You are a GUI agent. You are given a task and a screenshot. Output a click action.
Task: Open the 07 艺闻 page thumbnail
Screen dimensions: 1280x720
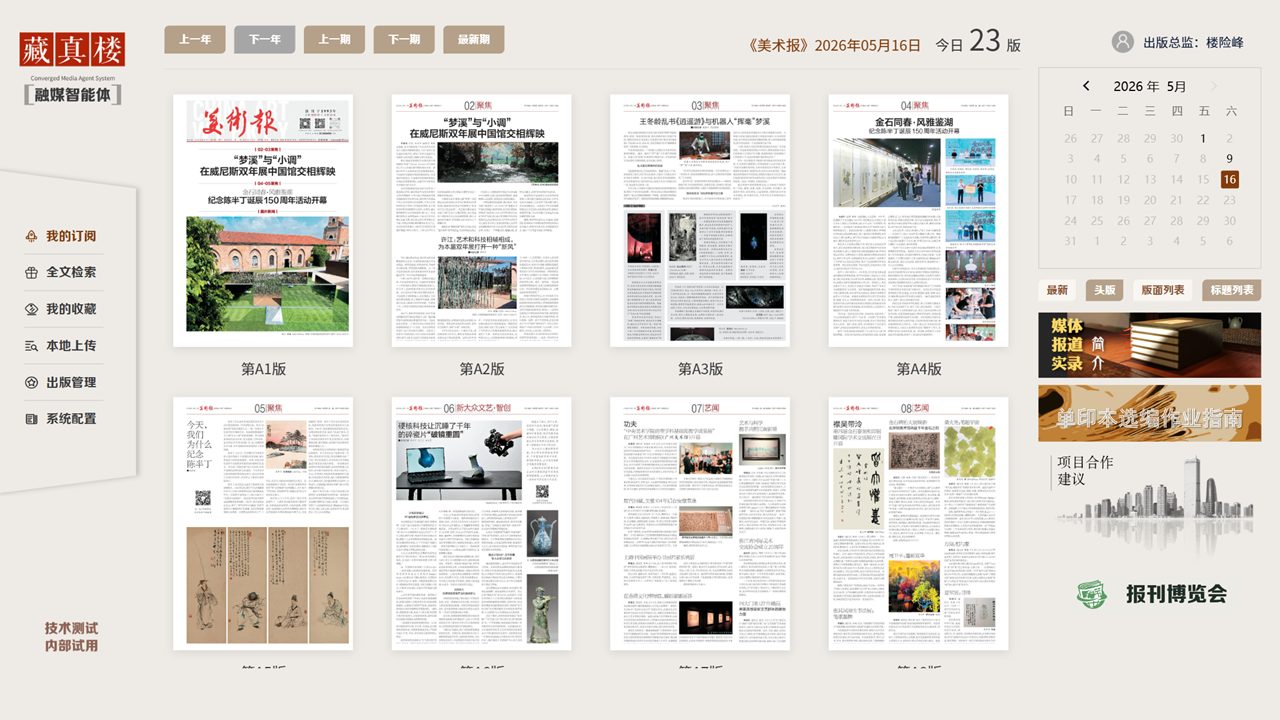(x=700, y=523)
